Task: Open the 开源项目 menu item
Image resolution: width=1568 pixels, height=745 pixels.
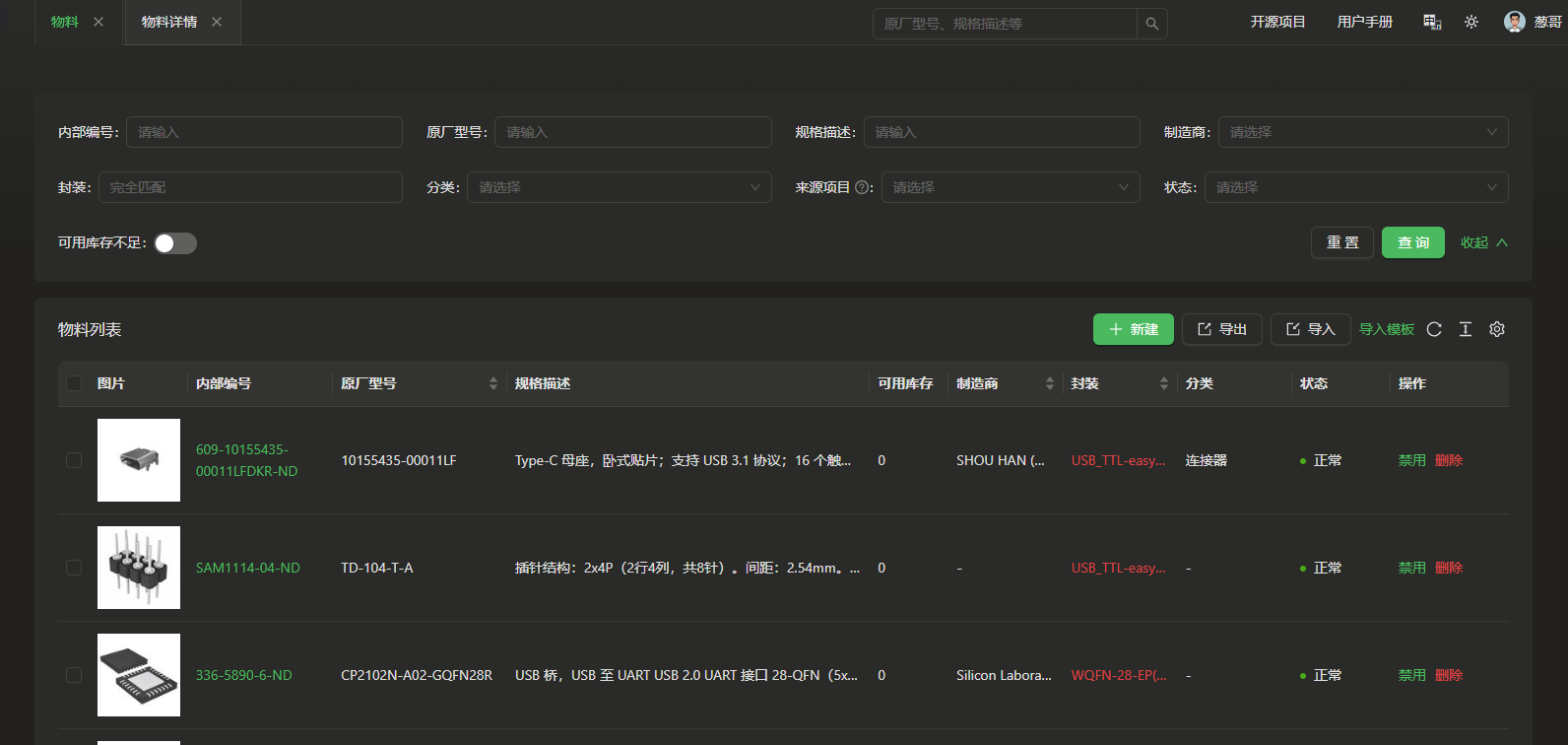Action: click(x=1277, y=22)
